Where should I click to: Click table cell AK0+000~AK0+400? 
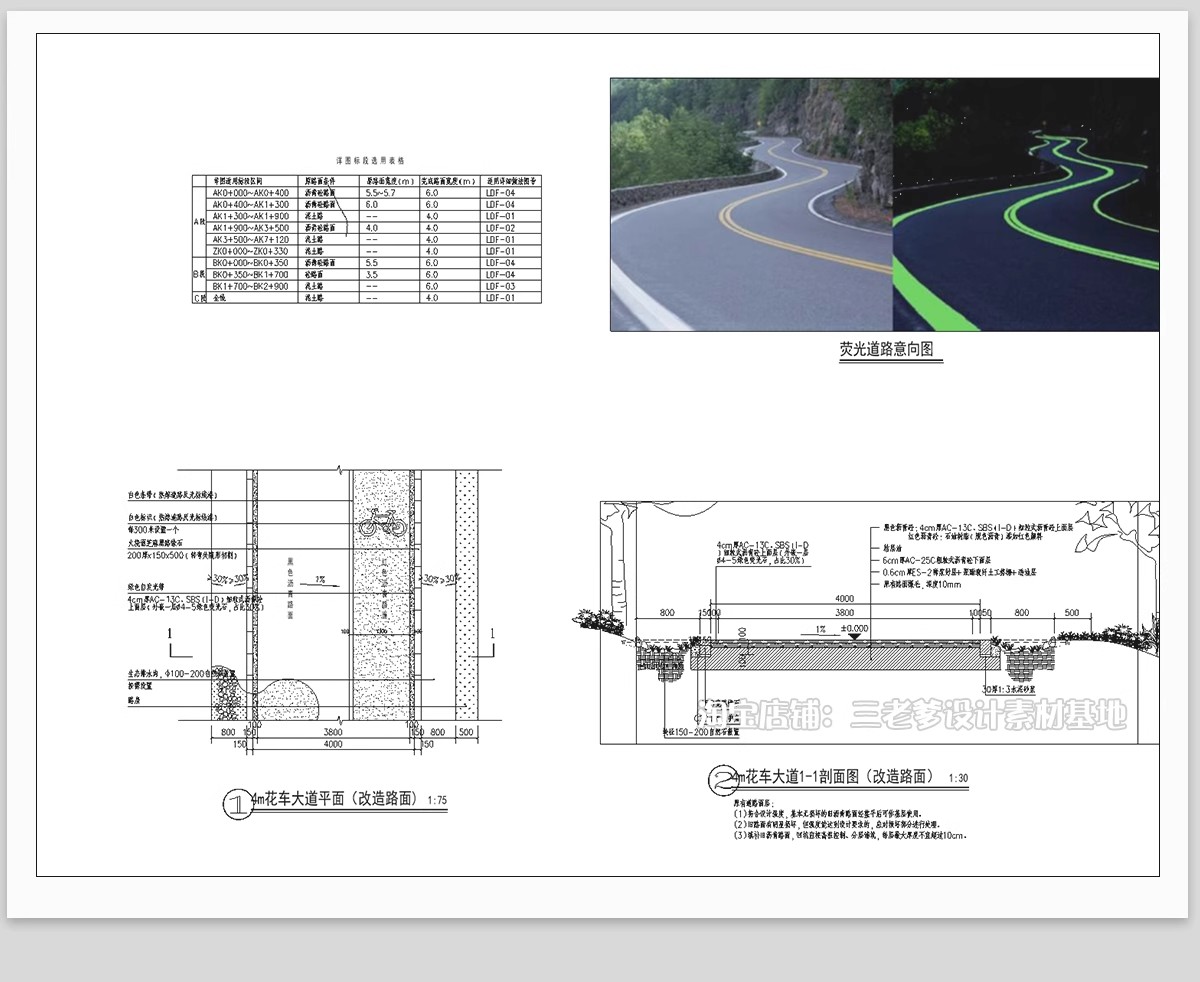click(x=251, y=193)
